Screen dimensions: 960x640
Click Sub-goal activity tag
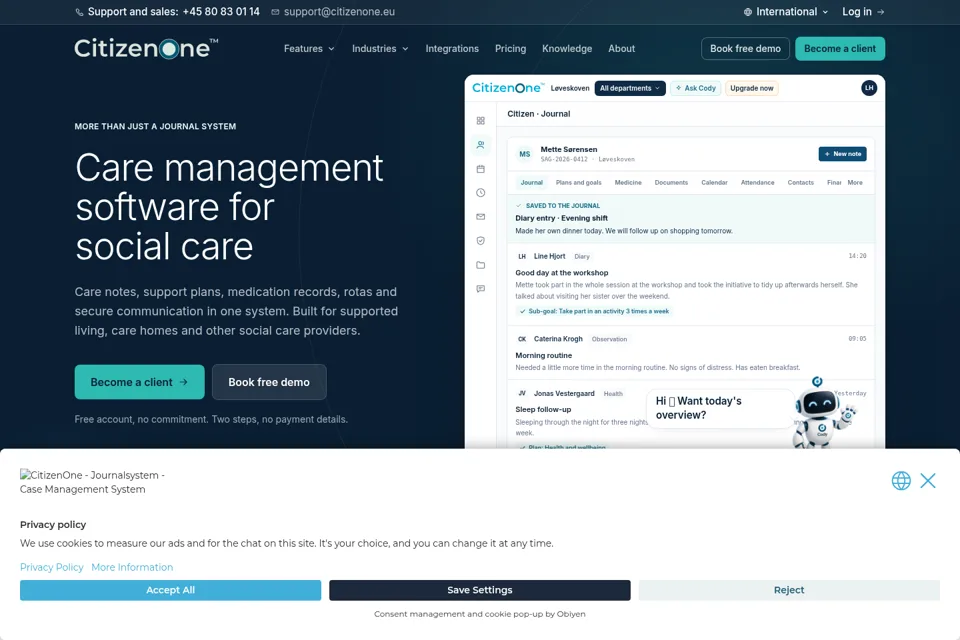point(594,311)
